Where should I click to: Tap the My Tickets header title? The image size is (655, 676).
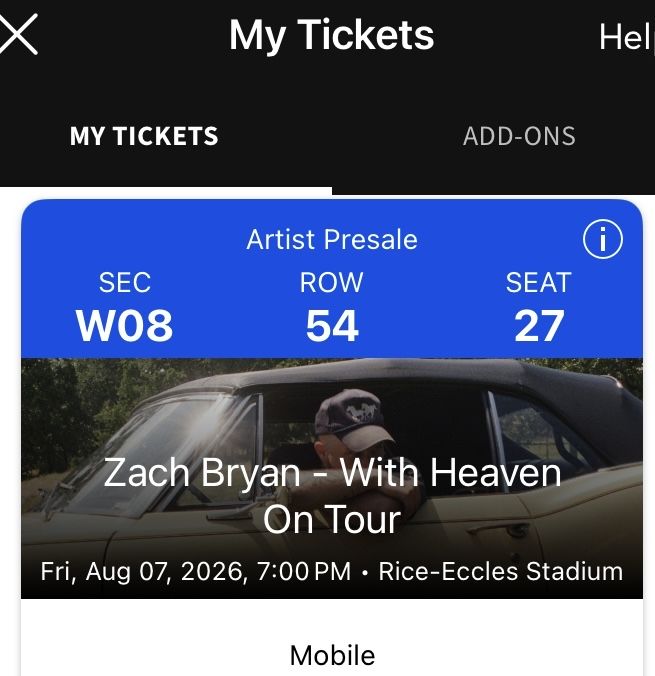point(331,36)
